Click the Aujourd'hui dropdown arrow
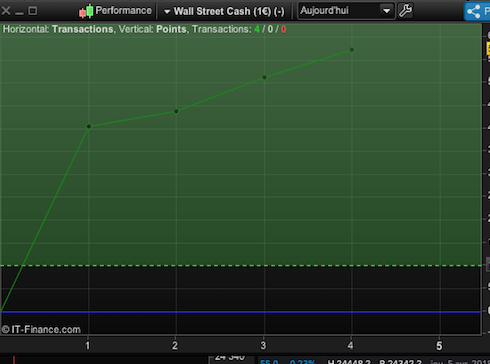 click(386, 11)
